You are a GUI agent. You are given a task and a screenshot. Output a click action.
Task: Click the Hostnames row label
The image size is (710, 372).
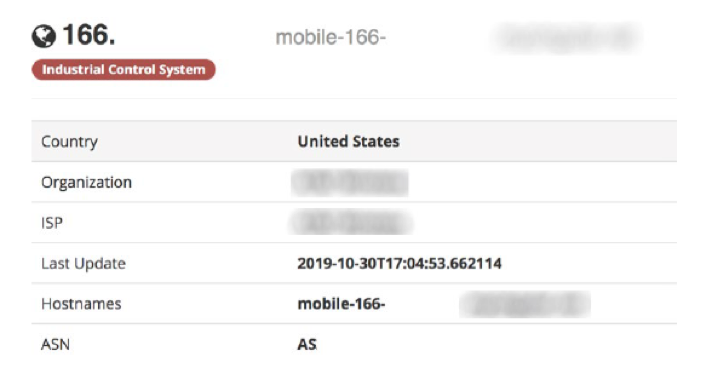tap(81, 304)
